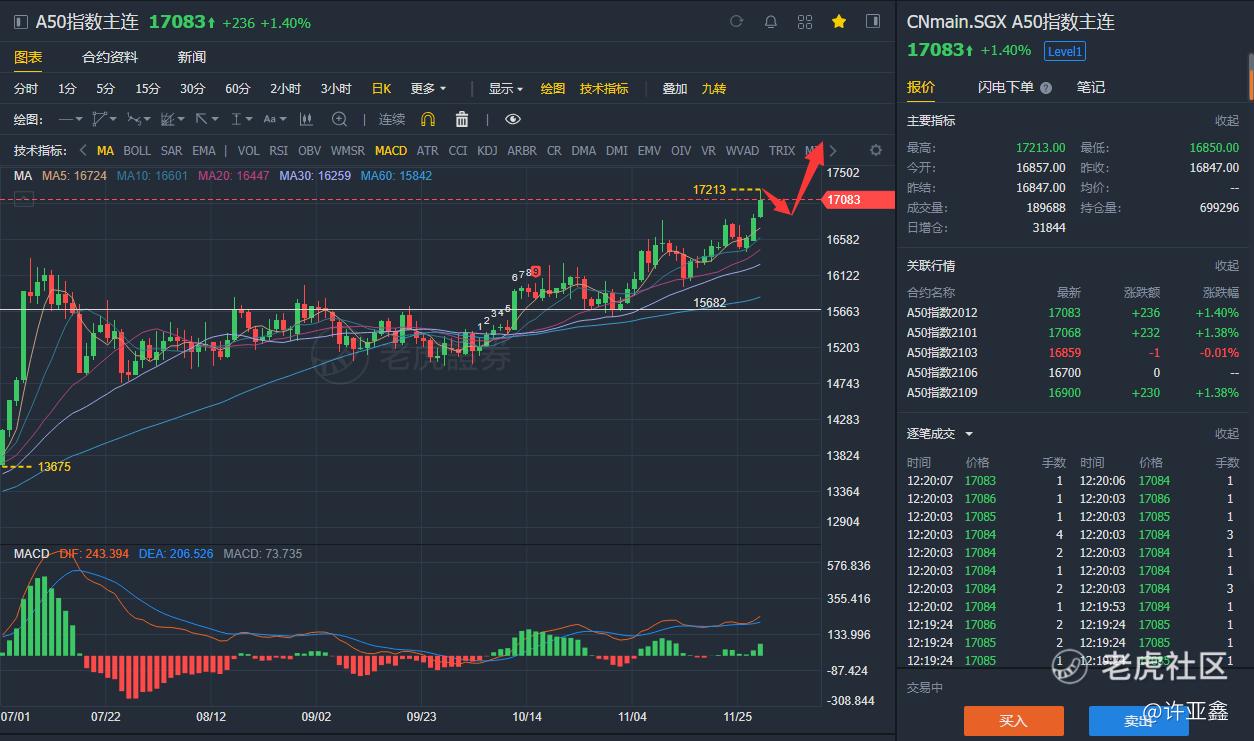Viewport: 1254px width, 741px height.
Task: Select the 3小时 timeframe
Action: (x=336, y=89)
